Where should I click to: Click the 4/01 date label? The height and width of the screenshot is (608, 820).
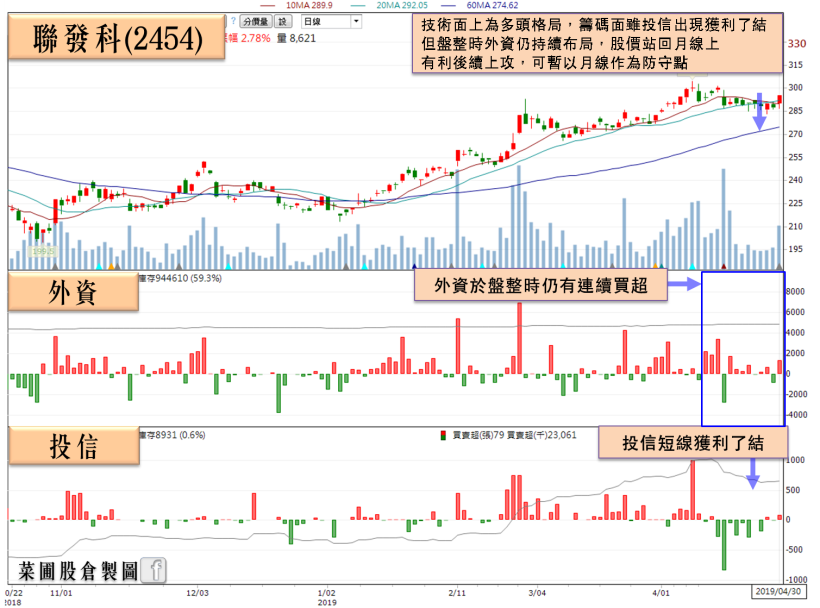click(x=661, y=593)
